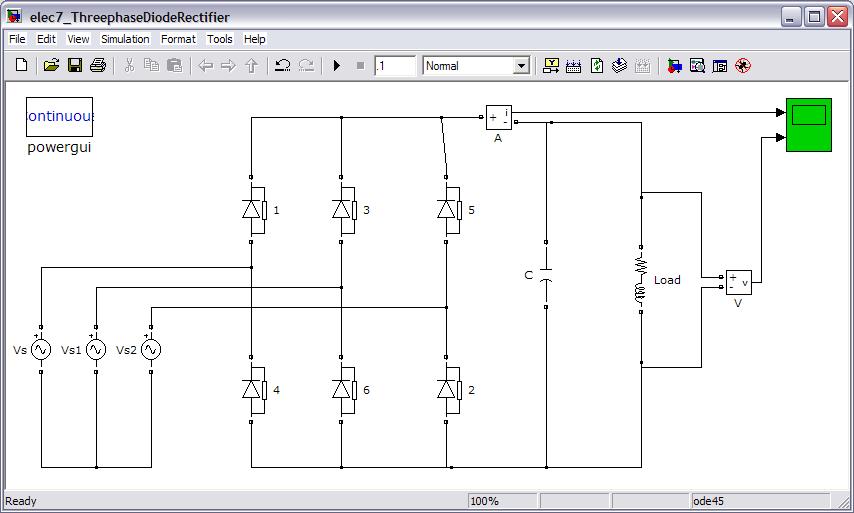The width and height of the screenshot is (854, 513).
Task: Expand the Normal simulation mode dropdown
Action: pyautogui.click(x=520, y=66)
